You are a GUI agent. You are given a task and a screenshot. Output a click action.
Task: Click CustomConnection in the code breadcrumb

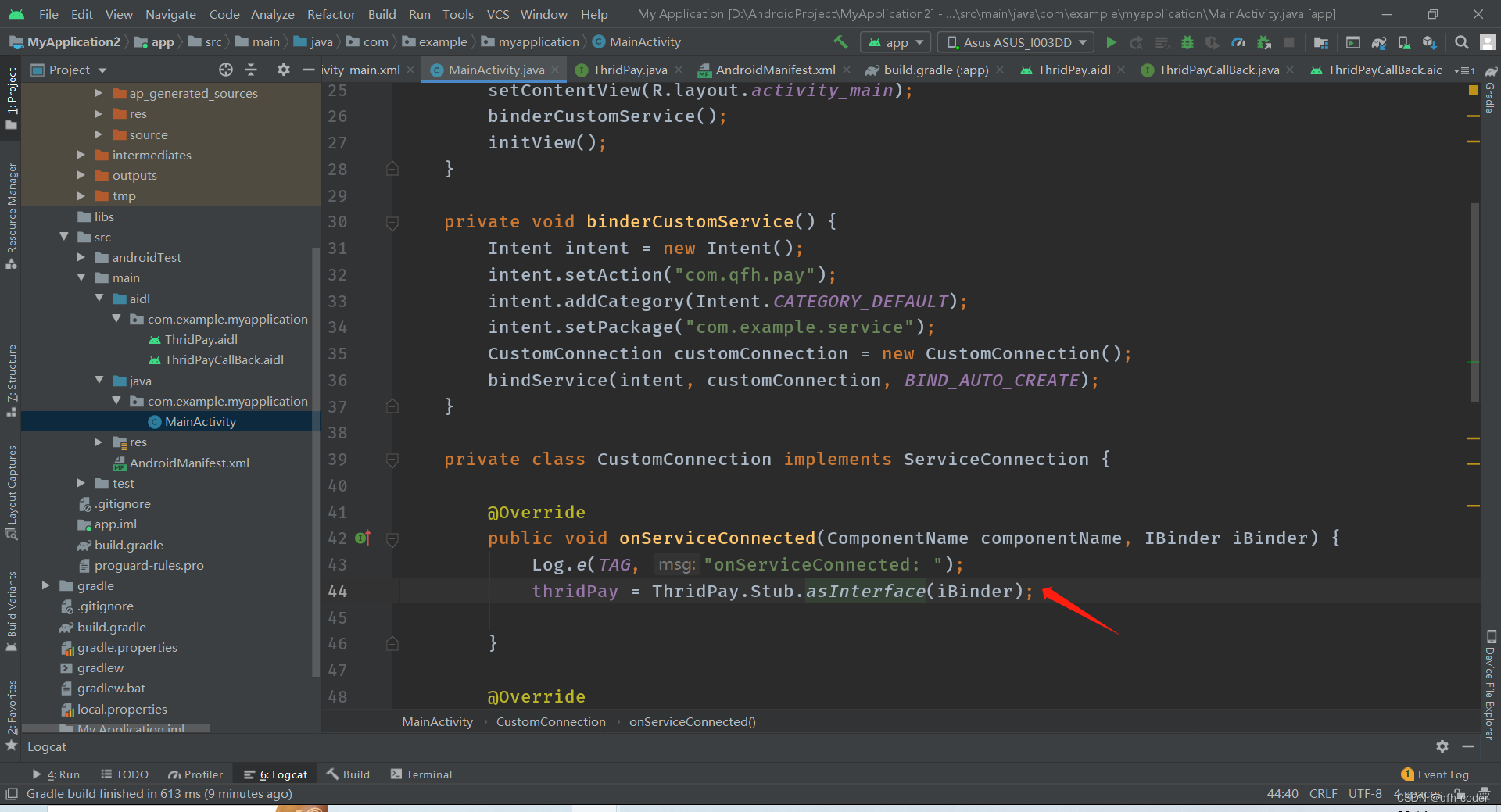[x=550, y=722]
